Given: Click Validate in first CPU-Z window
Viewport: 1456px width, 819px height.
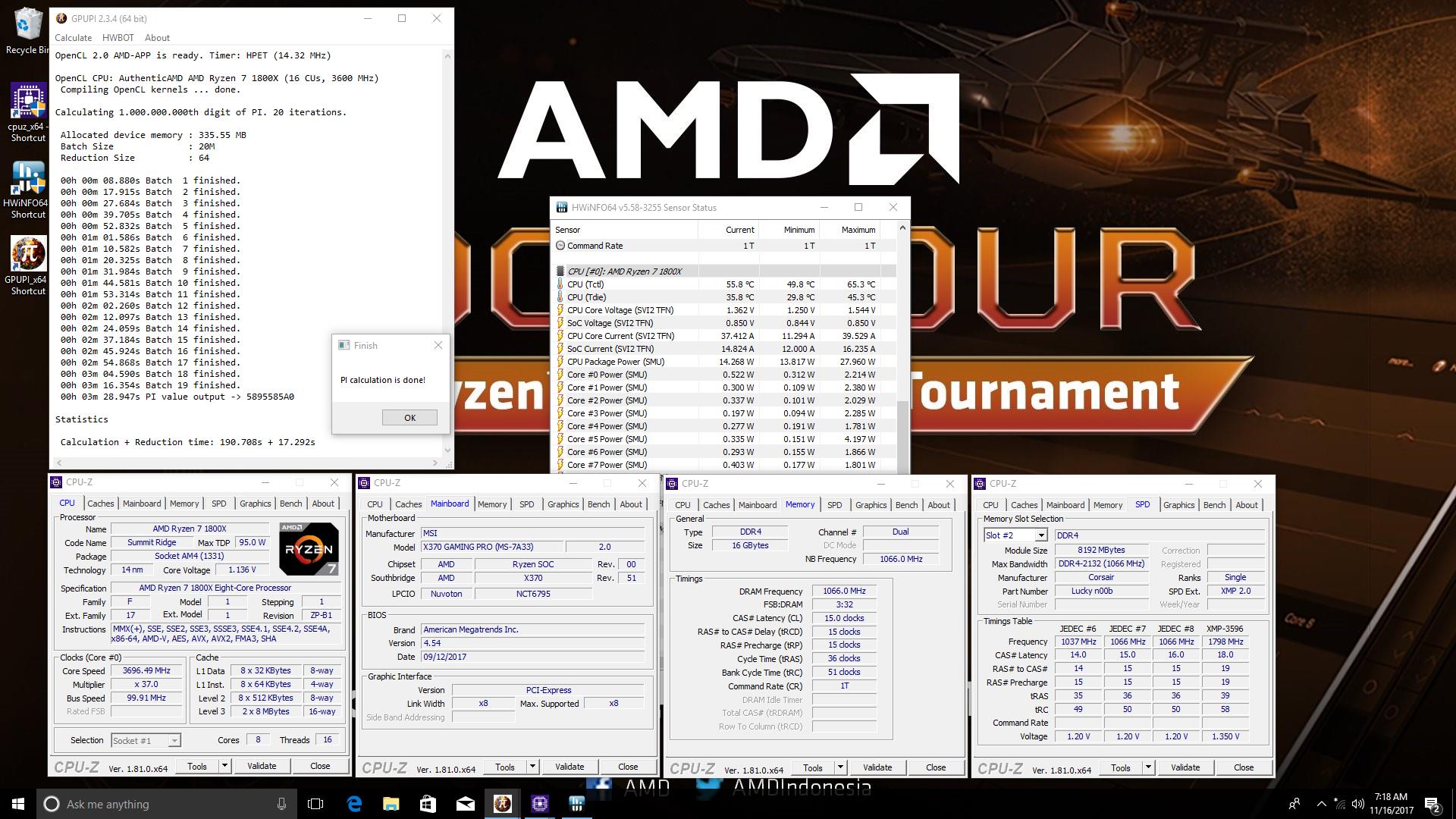Looking at the screenshot, I should [x=262, y=767].
